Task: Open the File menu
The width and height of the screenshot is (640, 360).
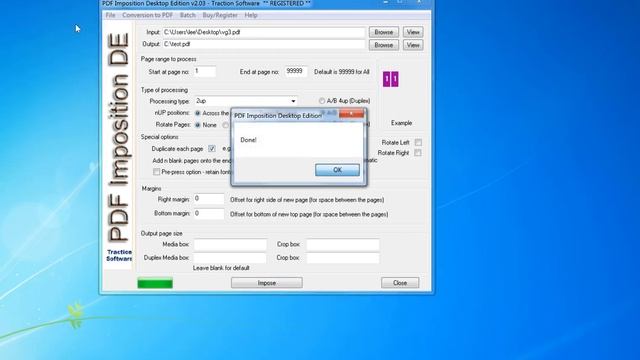Action: (x=111, y=15)
